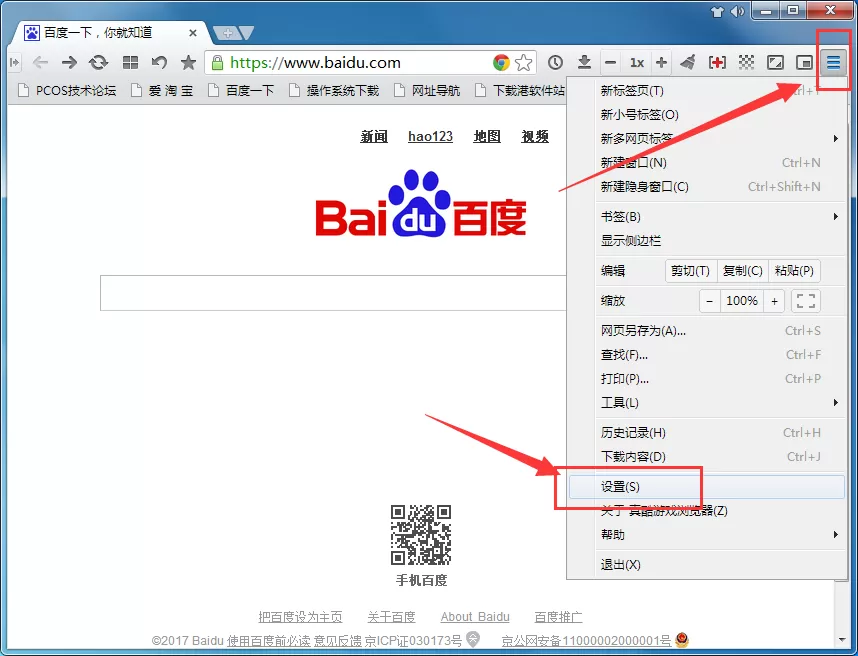Open the hamburger main menu button
Screen dimensions: 858x656
click(x=833, y=63)
